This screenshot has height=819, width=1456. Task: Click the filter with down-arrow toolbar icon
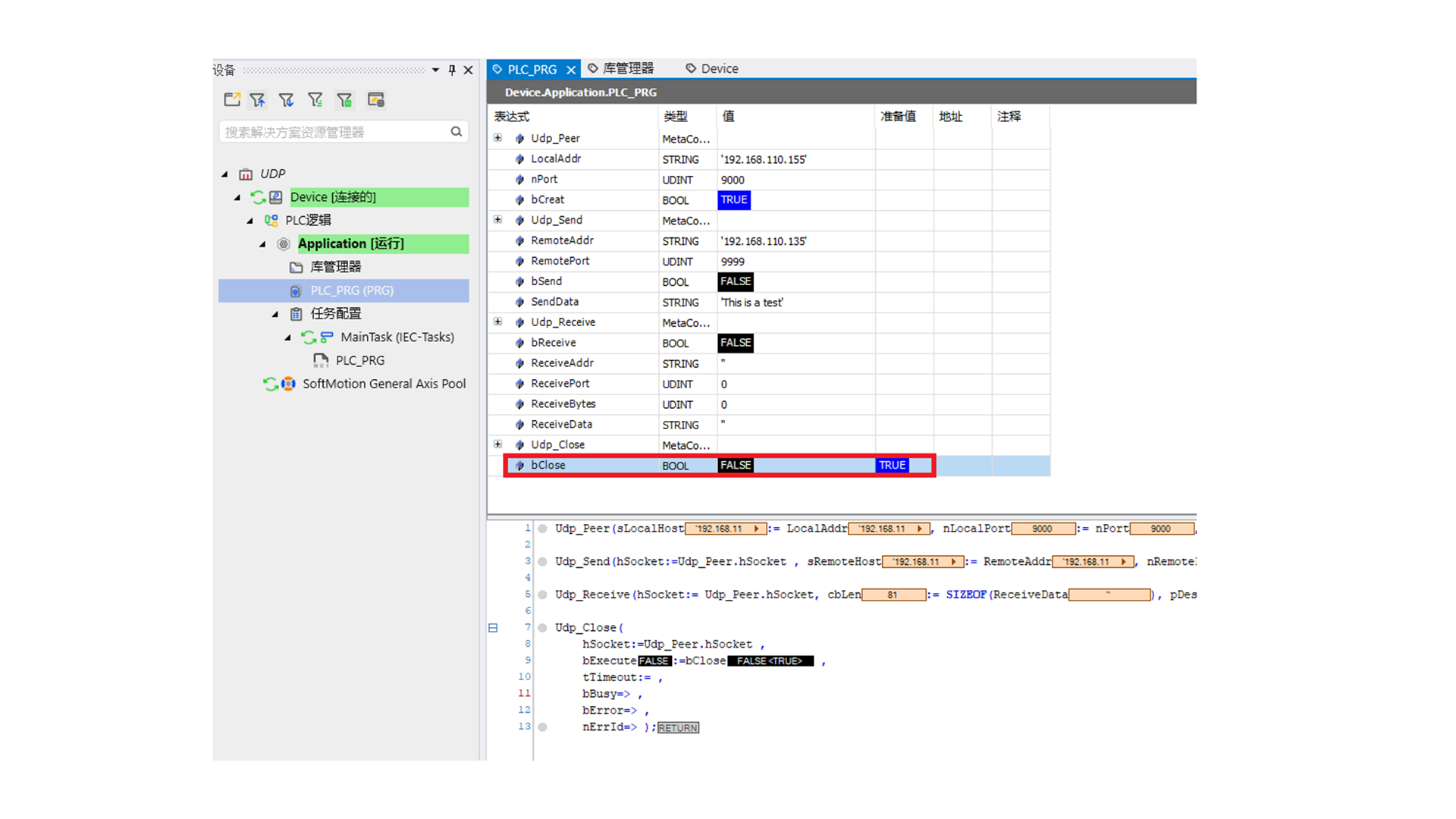point(286,100)
